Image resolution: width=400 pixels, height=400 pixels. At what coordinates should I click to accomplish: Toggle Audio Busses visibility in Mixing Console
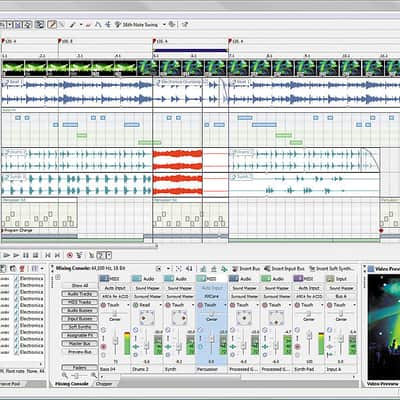point(80,310)
